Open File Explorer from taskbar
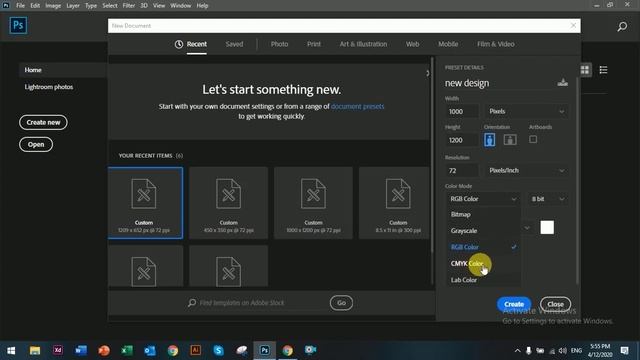This screenshot has height=360, width=640. 35,350
